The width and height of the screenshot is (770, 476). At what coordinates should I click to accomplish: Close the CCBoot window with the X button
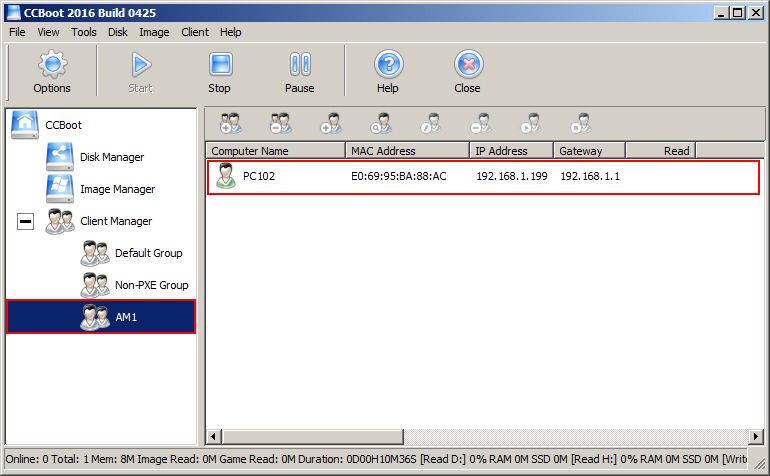click(x=756, y=13)
